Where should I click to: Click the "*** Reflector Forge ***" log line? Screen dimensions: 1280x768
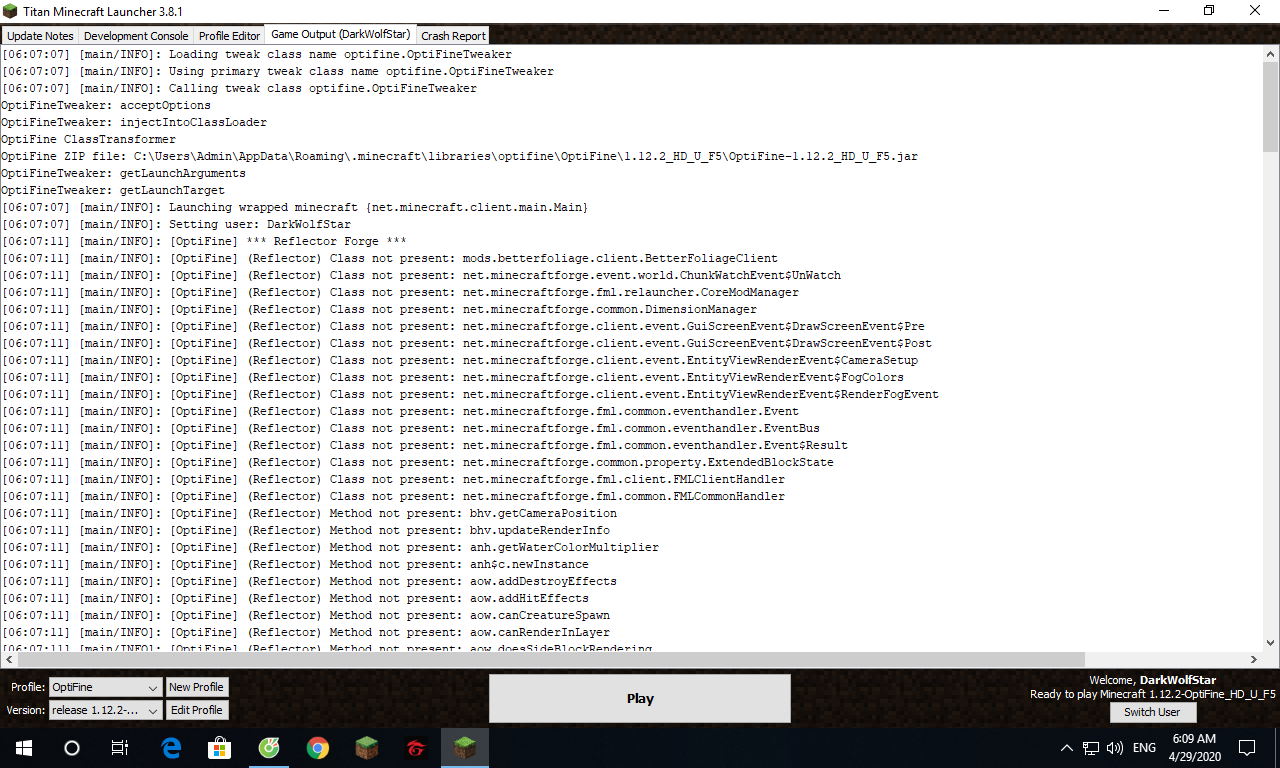pos(204,241)
